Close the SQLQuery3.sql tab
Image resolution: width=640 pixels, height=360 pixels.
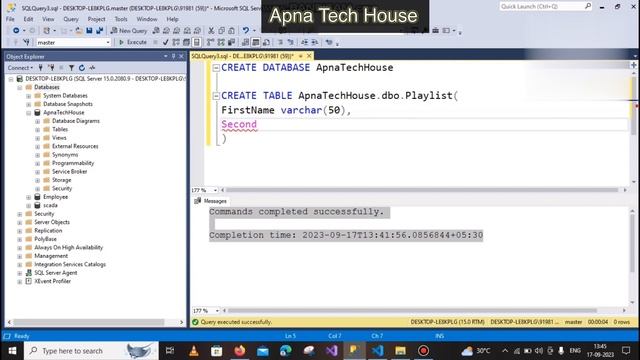pos(309,56)
